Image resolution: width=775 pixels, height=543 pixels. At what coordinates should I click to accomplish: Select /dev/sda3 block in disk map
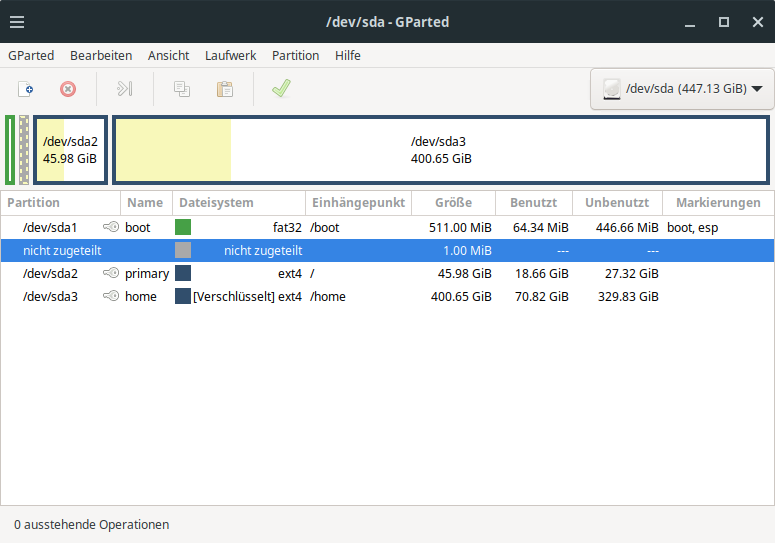coord(440,150)
